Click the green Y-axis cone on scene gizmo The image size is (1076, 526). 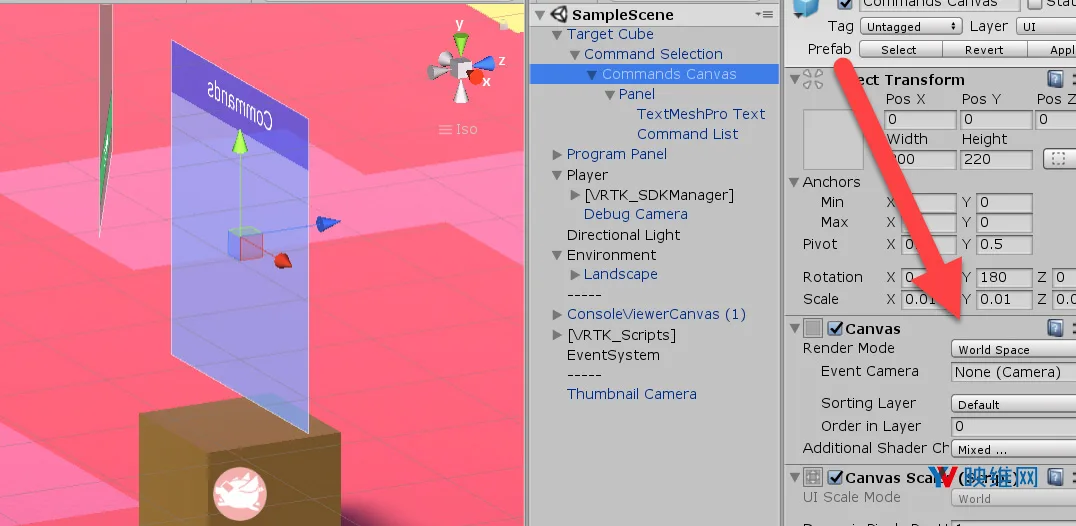461,41
